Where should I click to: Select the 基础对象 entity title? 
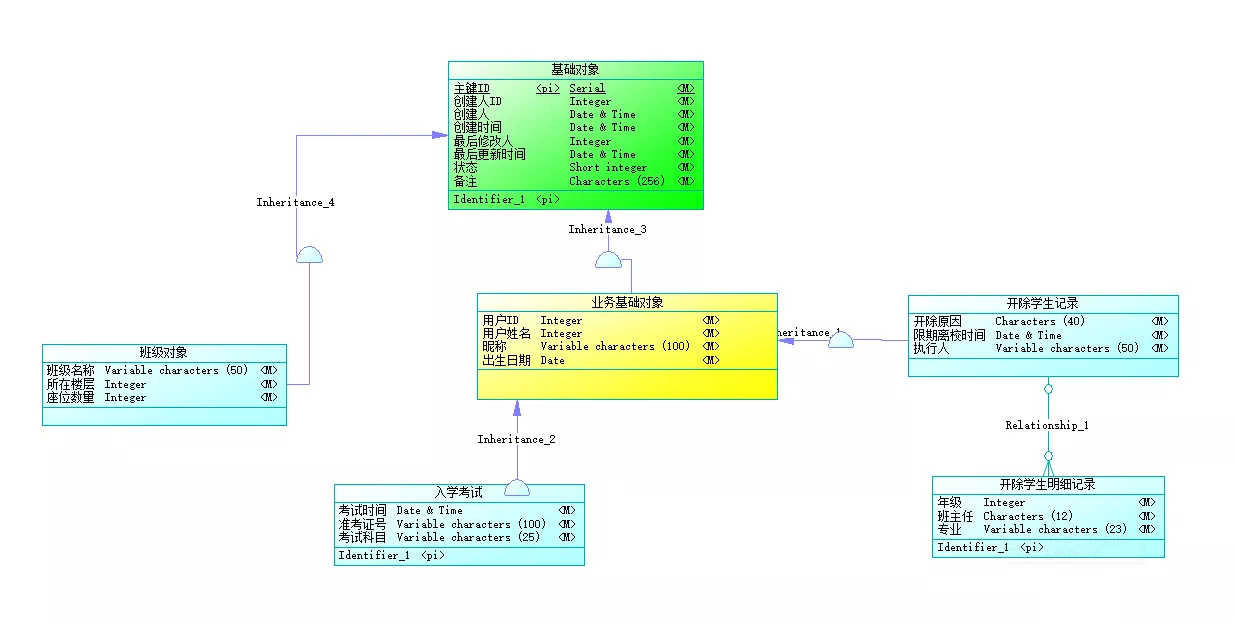(x=575, y=69)
